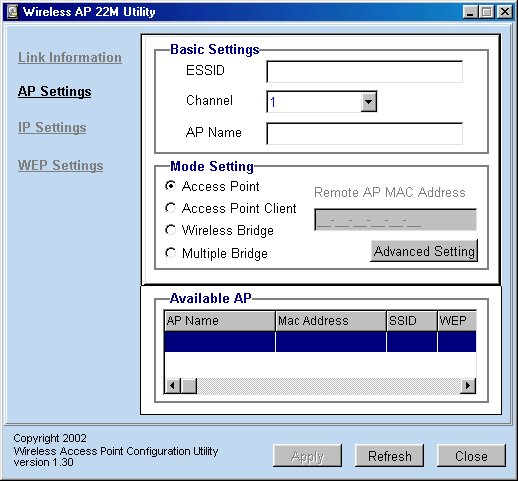The image size is (518, 481).
Task: Click the Refresh button
Action: tap(390, 456)
